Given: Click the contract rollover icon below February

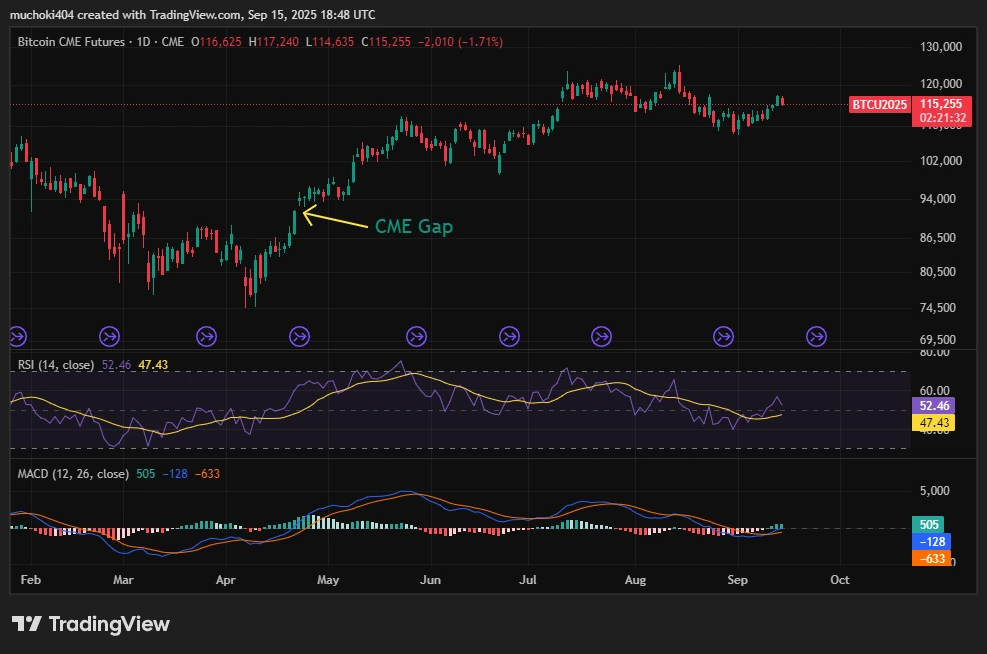Looking at the screenshot, I should click(x=17, y=337).
